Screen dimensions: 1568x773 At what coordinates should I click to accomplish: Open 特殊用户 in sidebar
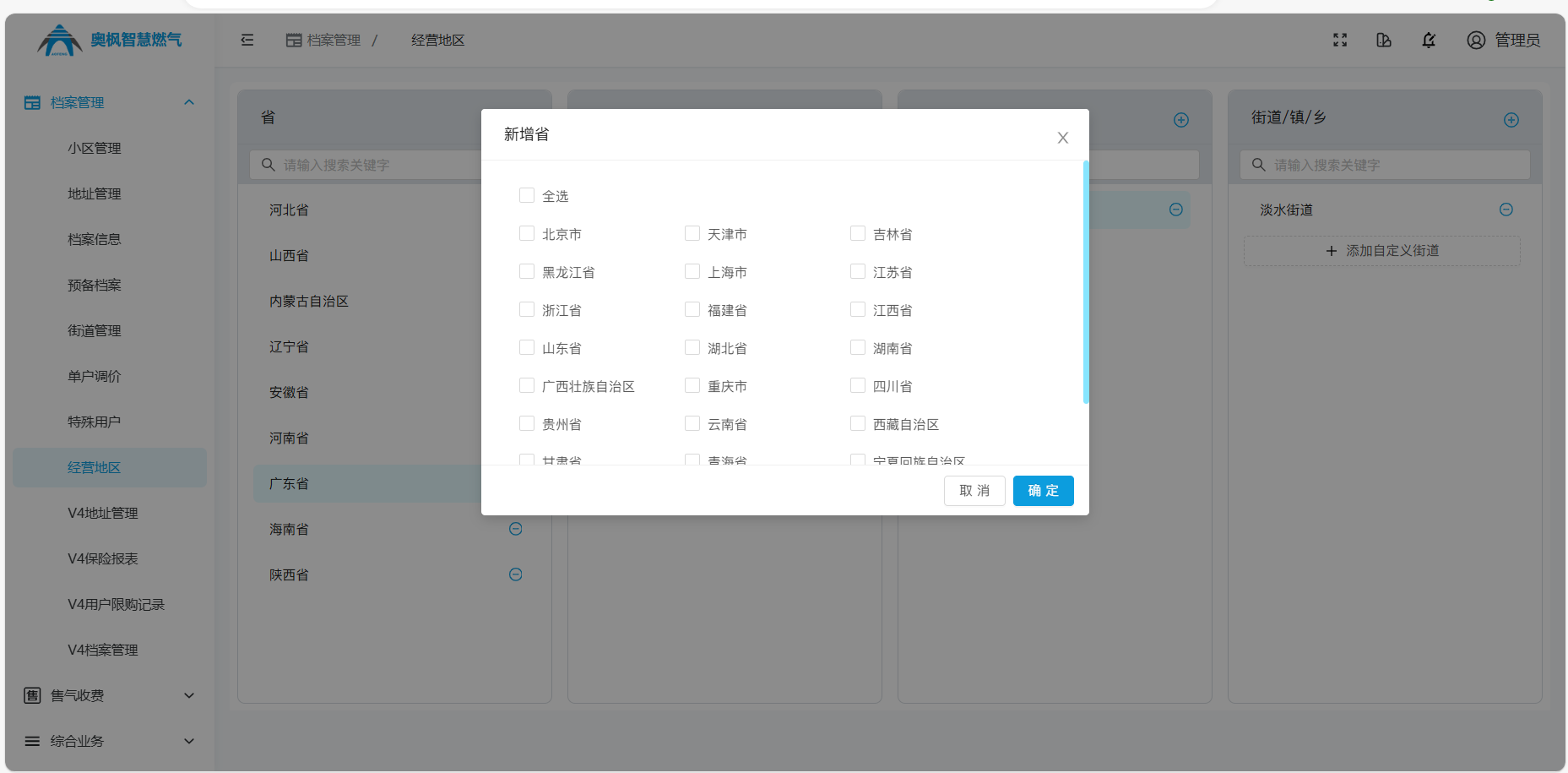pos(110,422)
